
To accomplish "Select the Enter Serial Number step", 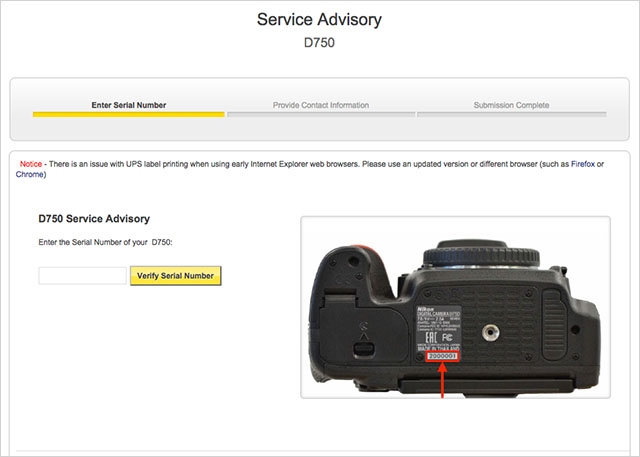I will coord(129,105).
